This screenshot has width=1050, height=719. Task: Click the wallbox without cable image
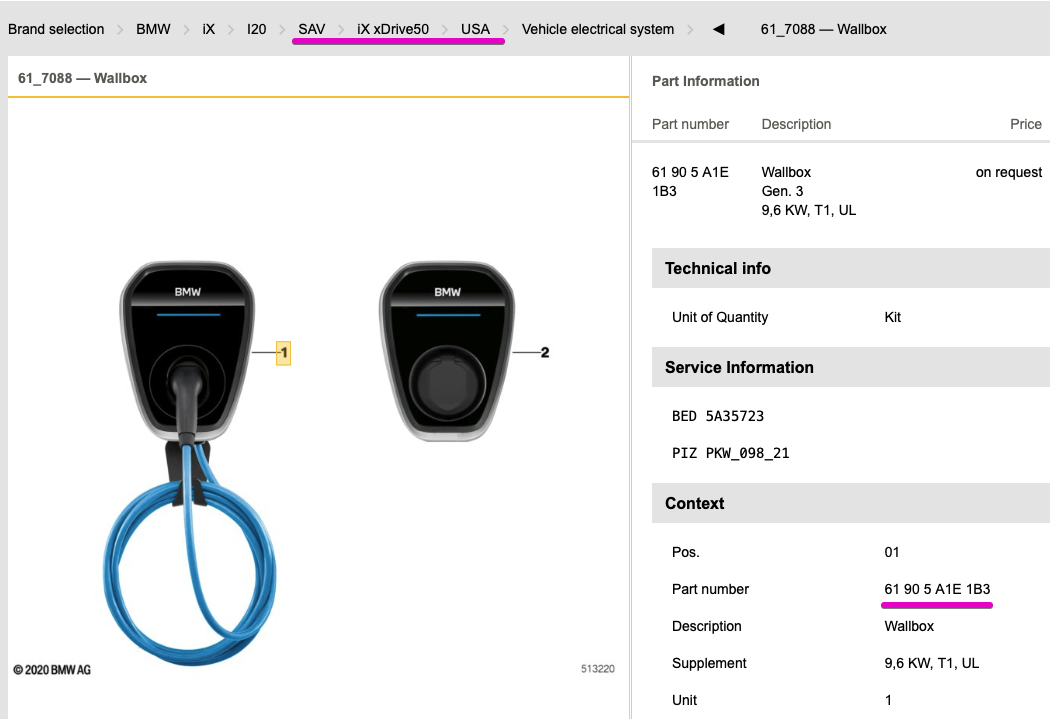[x=447, y=351]
